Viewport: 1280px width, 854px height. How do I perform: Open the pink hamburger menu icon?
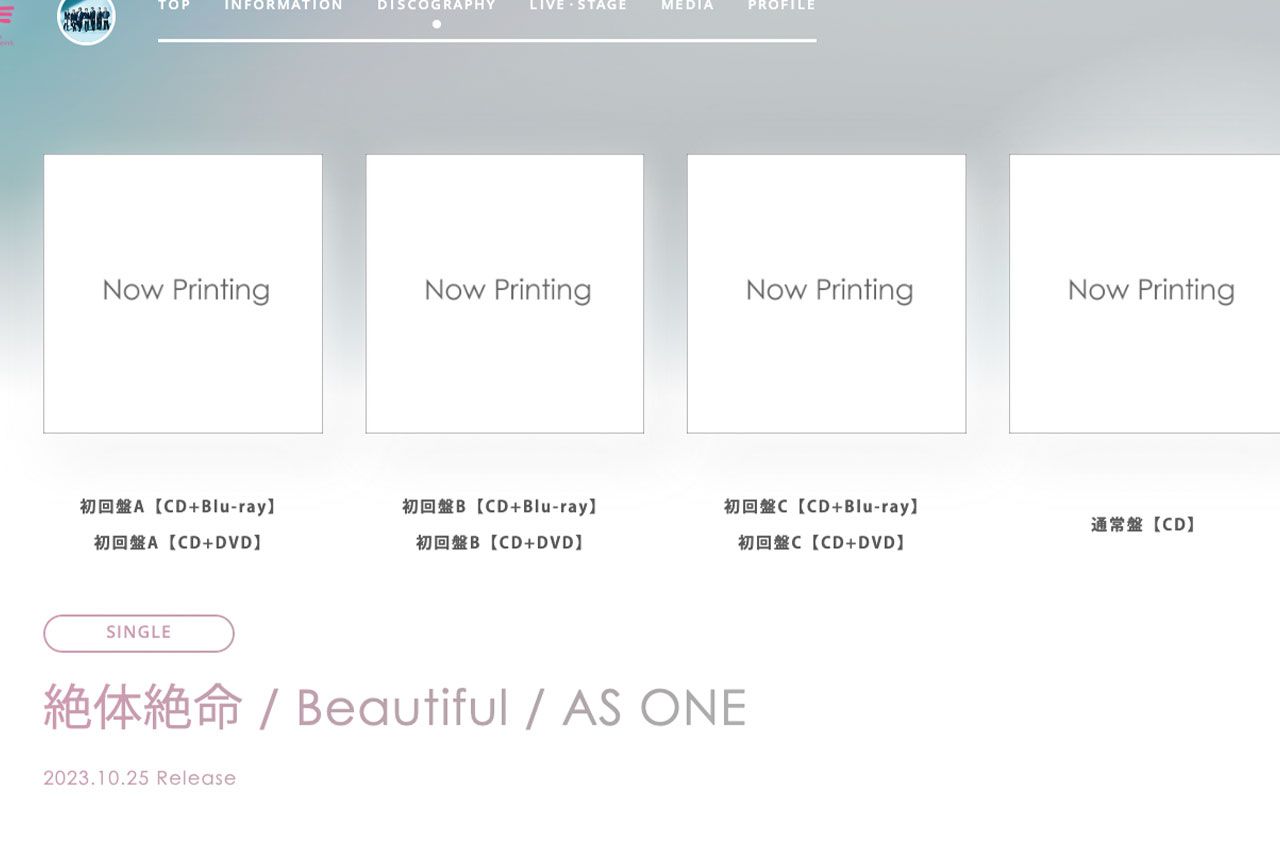(6, 15)
